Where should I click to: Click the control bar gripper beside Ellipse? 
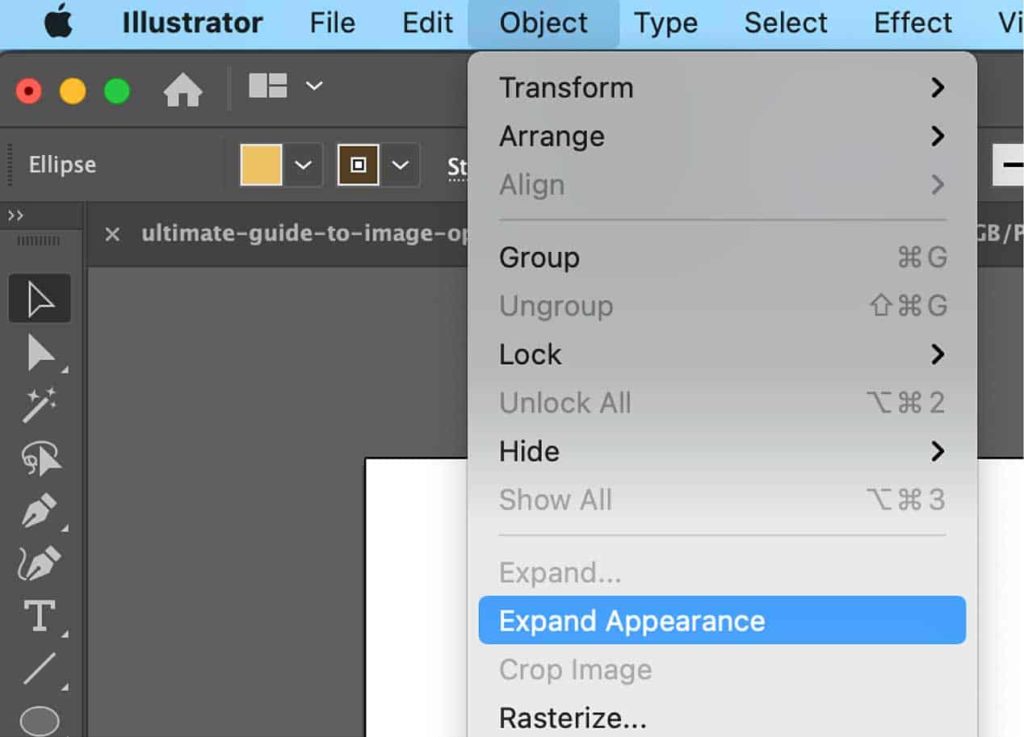[10, 165]
